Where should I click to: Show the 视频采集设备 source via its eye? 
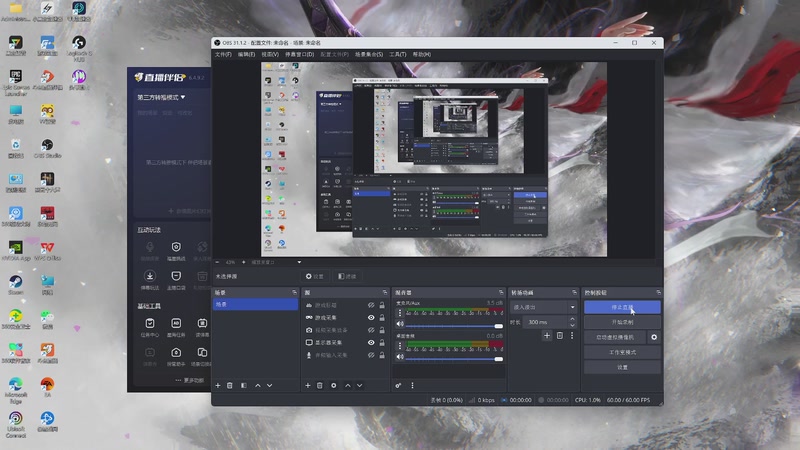click(371, 330)
